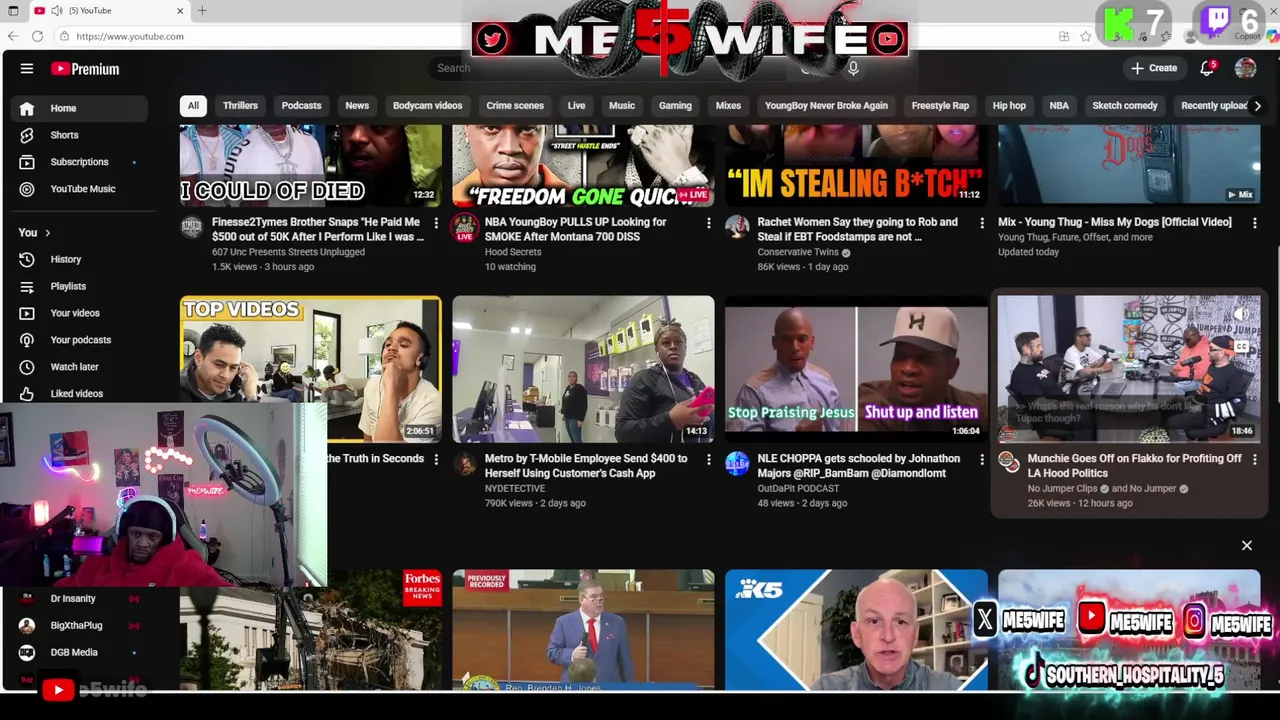Select the Live filter chip
This screenshot has height=720, width=1280.
(576, 105)
